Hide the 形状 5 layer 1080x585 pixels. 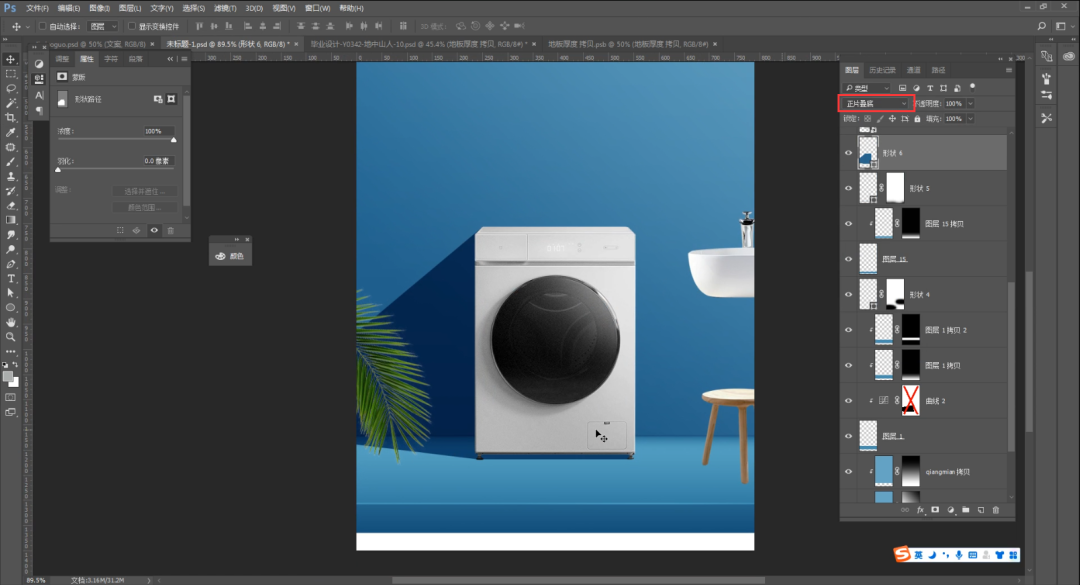coord(849,188)
